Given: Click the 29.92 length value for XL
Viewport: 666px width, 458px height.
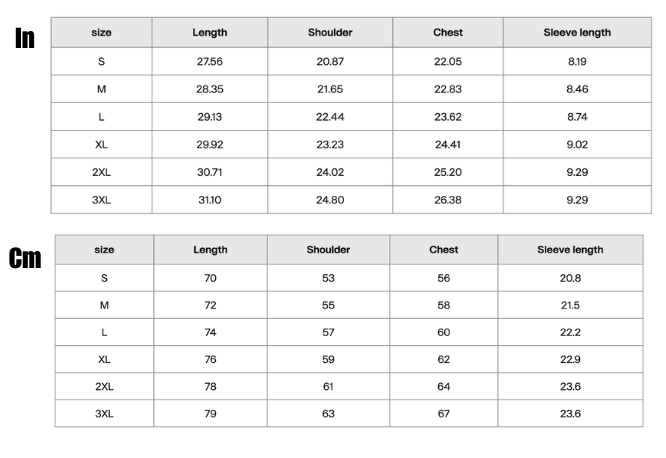Looking at the screenshot, I should point(209,144).
